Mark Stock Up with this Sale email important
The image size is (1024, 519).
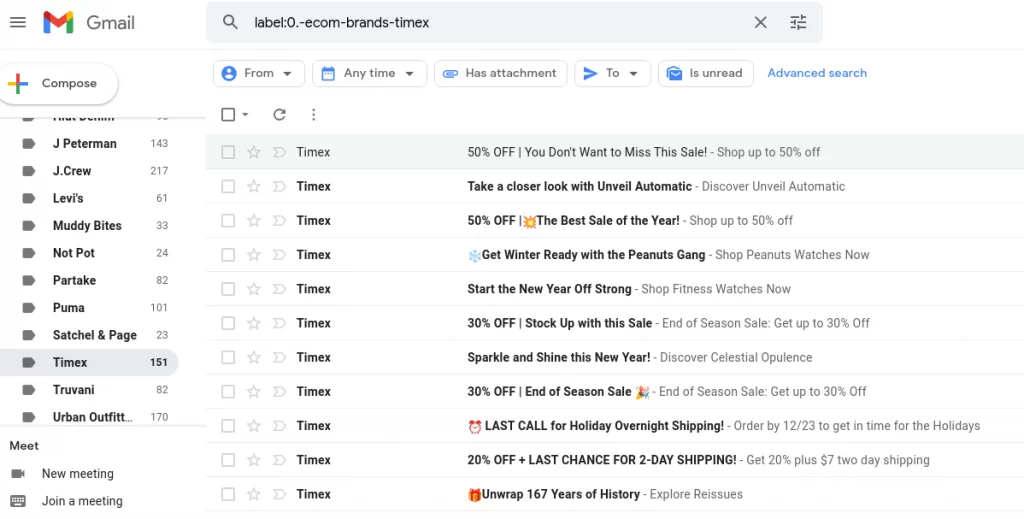coord(279,323)
